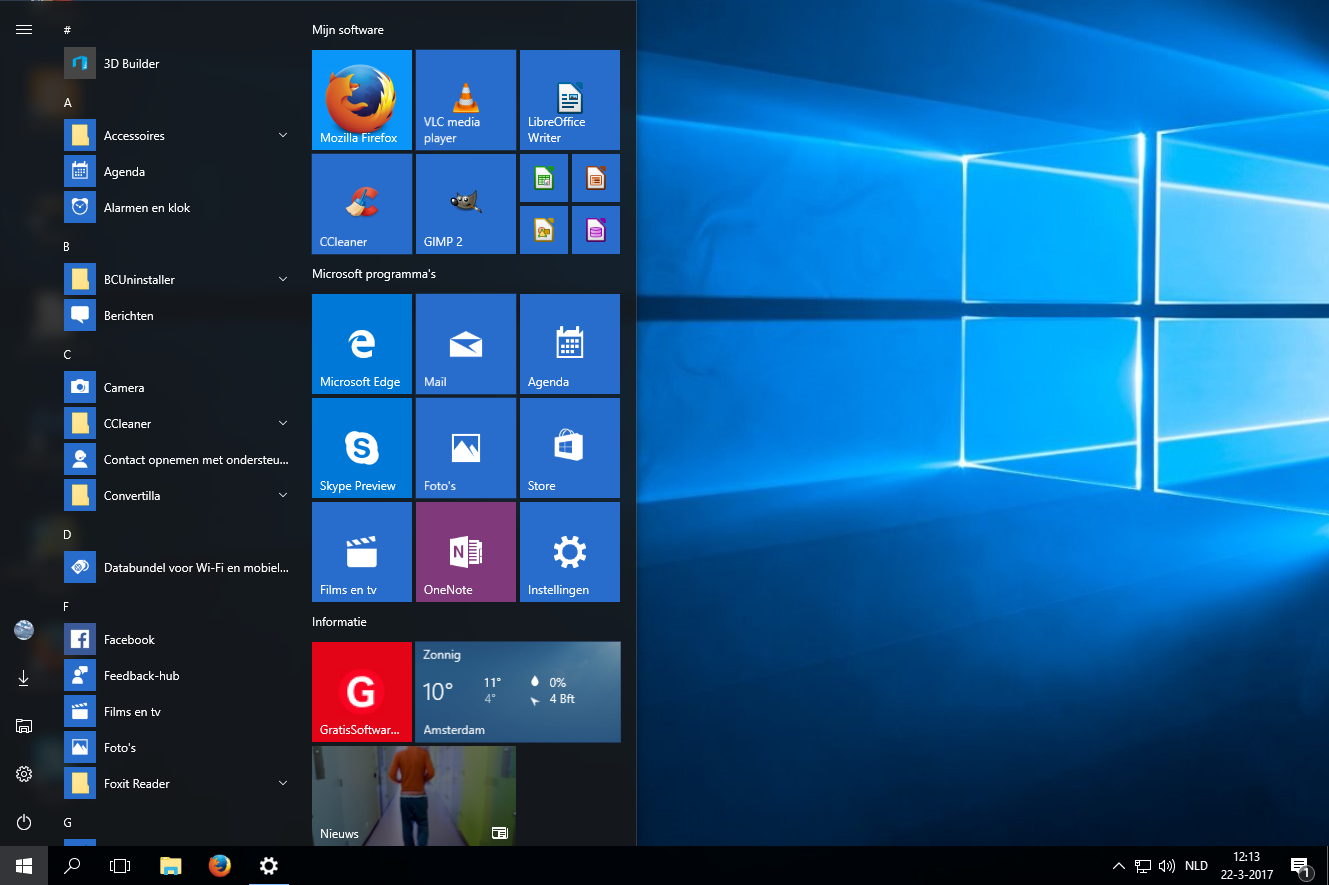Screen dimensions: 1329x885
Task: Launch VLC media player tile
Action: pos(465,100)
